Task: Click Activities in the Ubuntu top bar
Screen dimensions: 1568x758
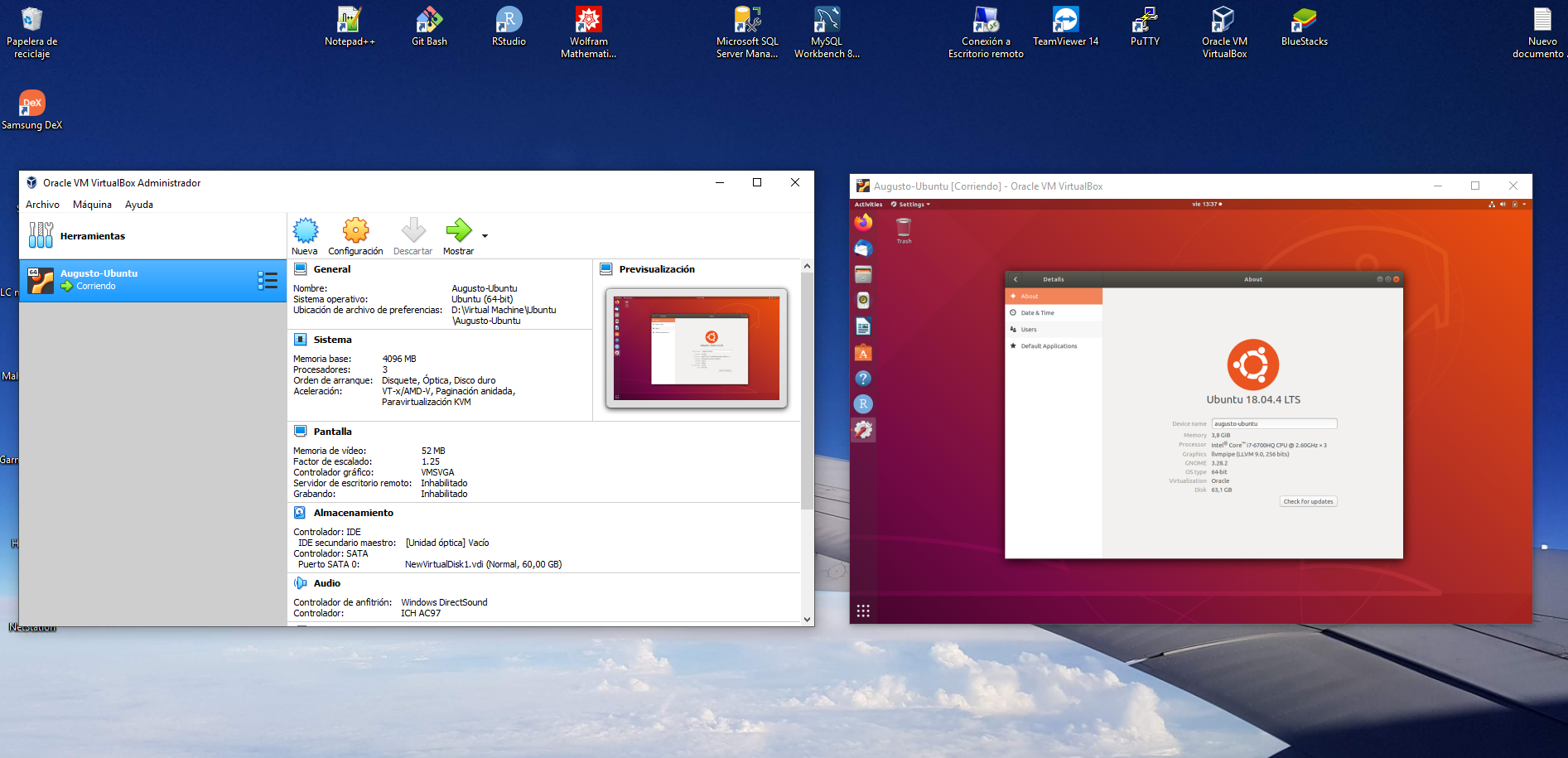Action: point(868,204)
